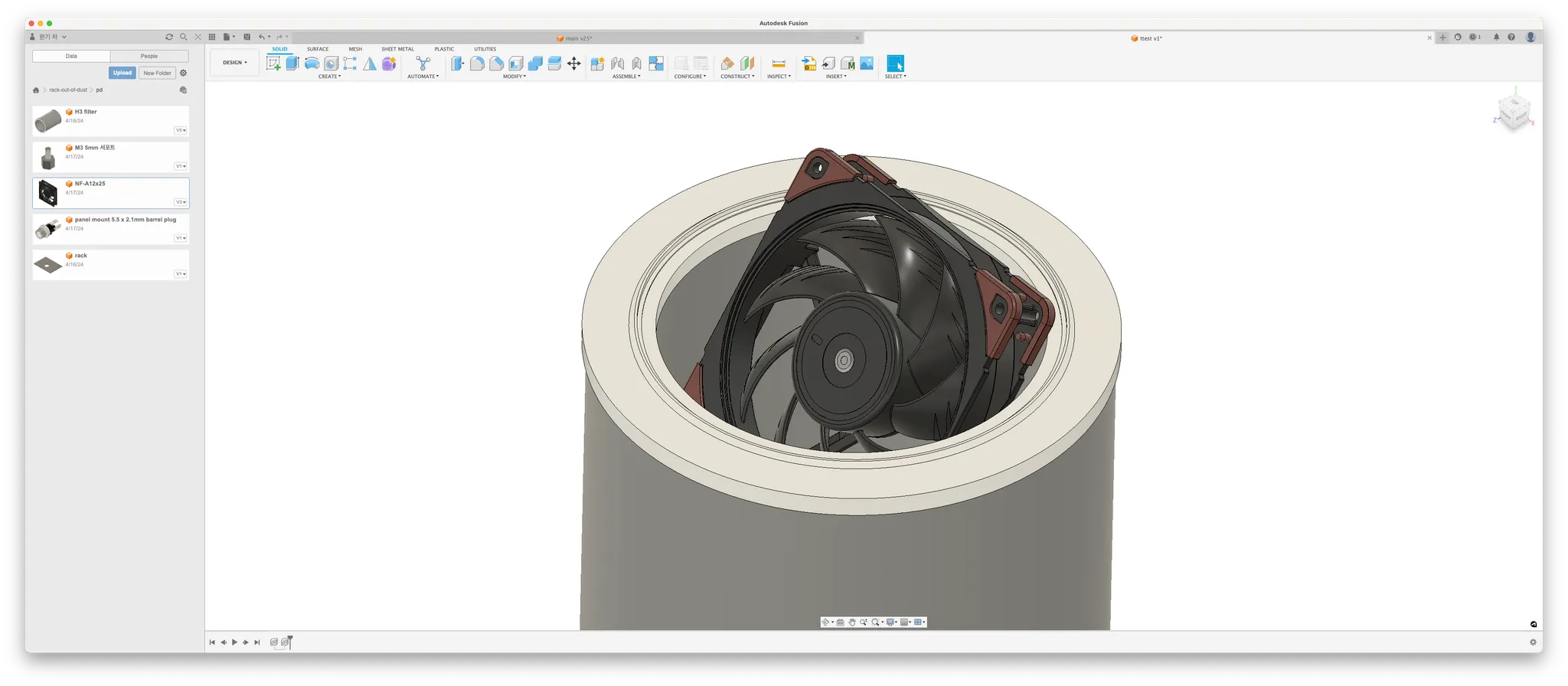Image resolution: width=1568 pixels, height=686 pixels.
Task: Click the Insert Canvas image icon
Action: (867, 64)
